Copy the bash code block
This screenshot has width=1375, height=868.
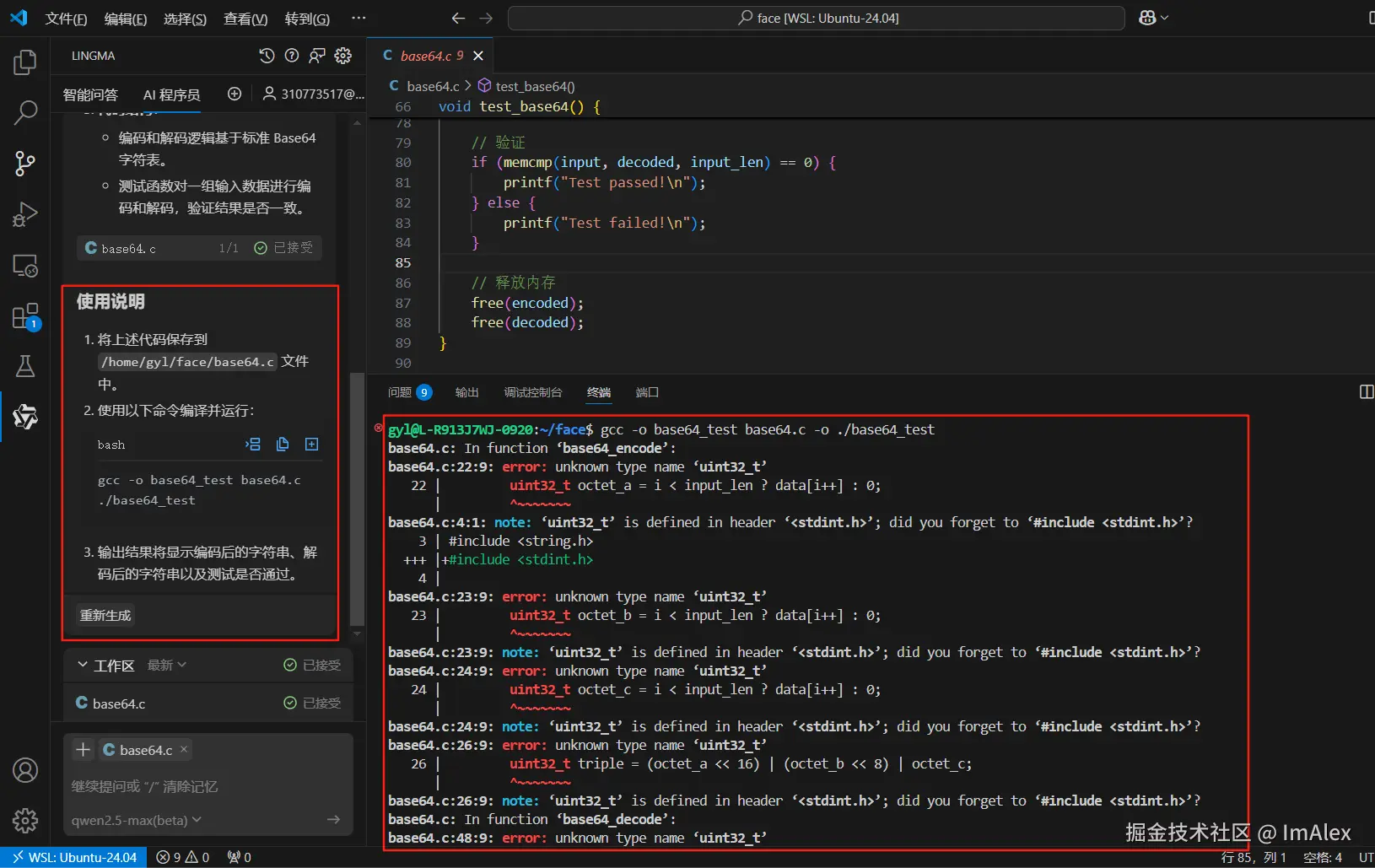283,445
